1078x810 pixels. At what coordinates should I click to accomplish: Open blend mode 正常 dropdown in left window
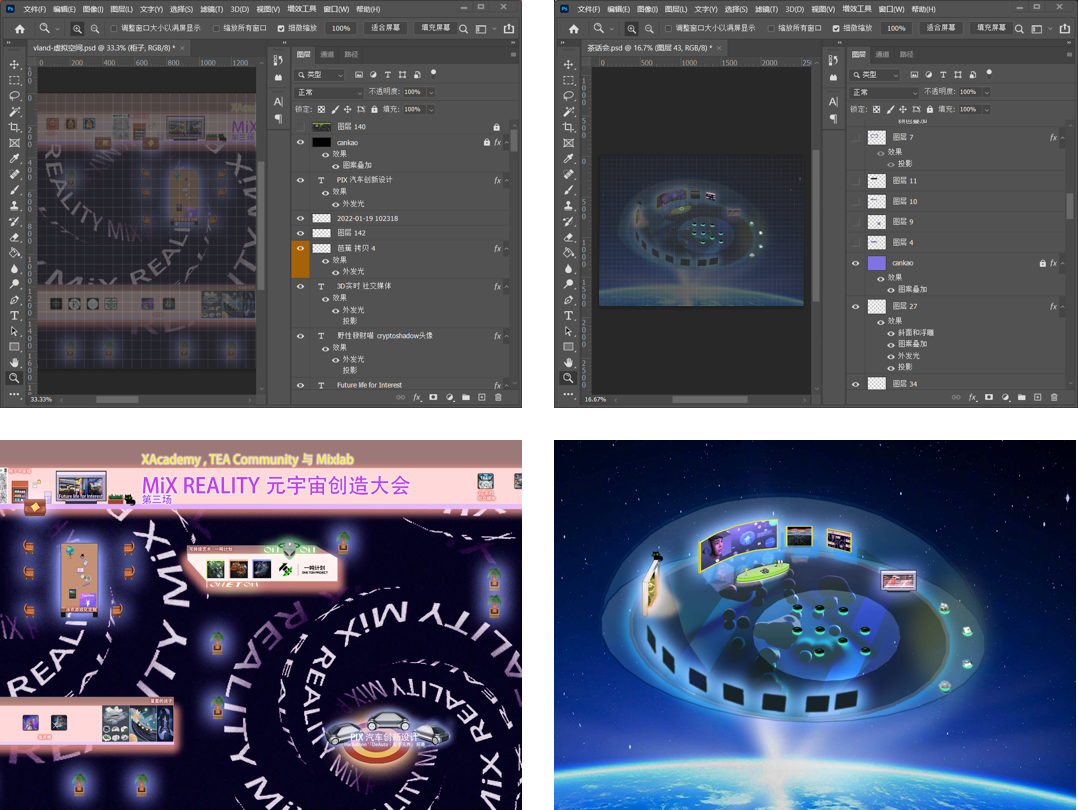pos(329,92)
